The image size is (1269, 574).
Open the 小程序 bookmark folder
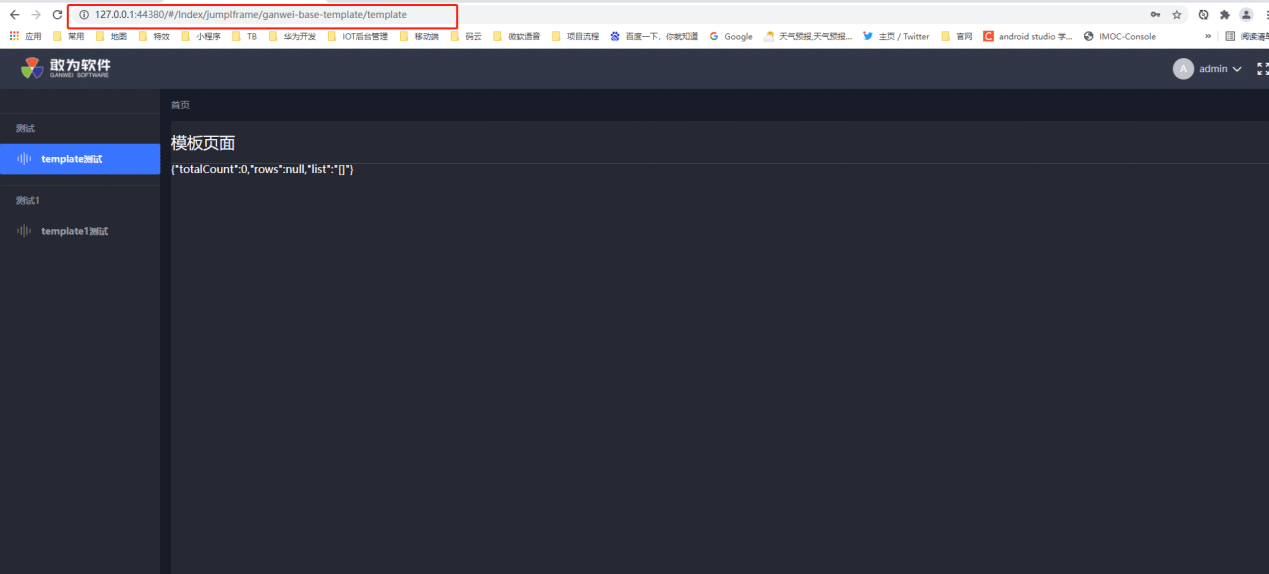(x=201, y=36)
